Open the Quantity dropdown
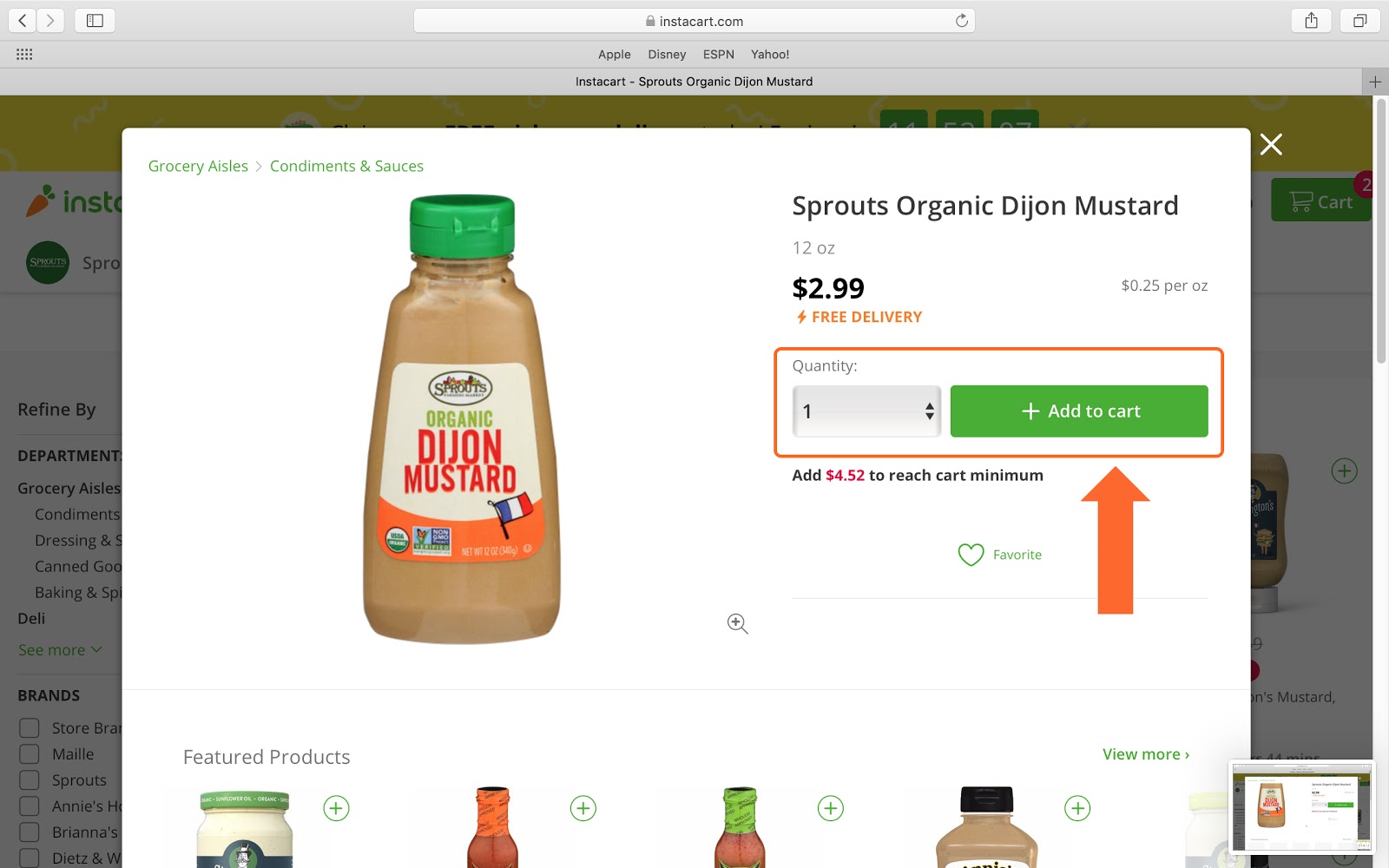This screenshot has height=868, width=1389. [866, 411]
